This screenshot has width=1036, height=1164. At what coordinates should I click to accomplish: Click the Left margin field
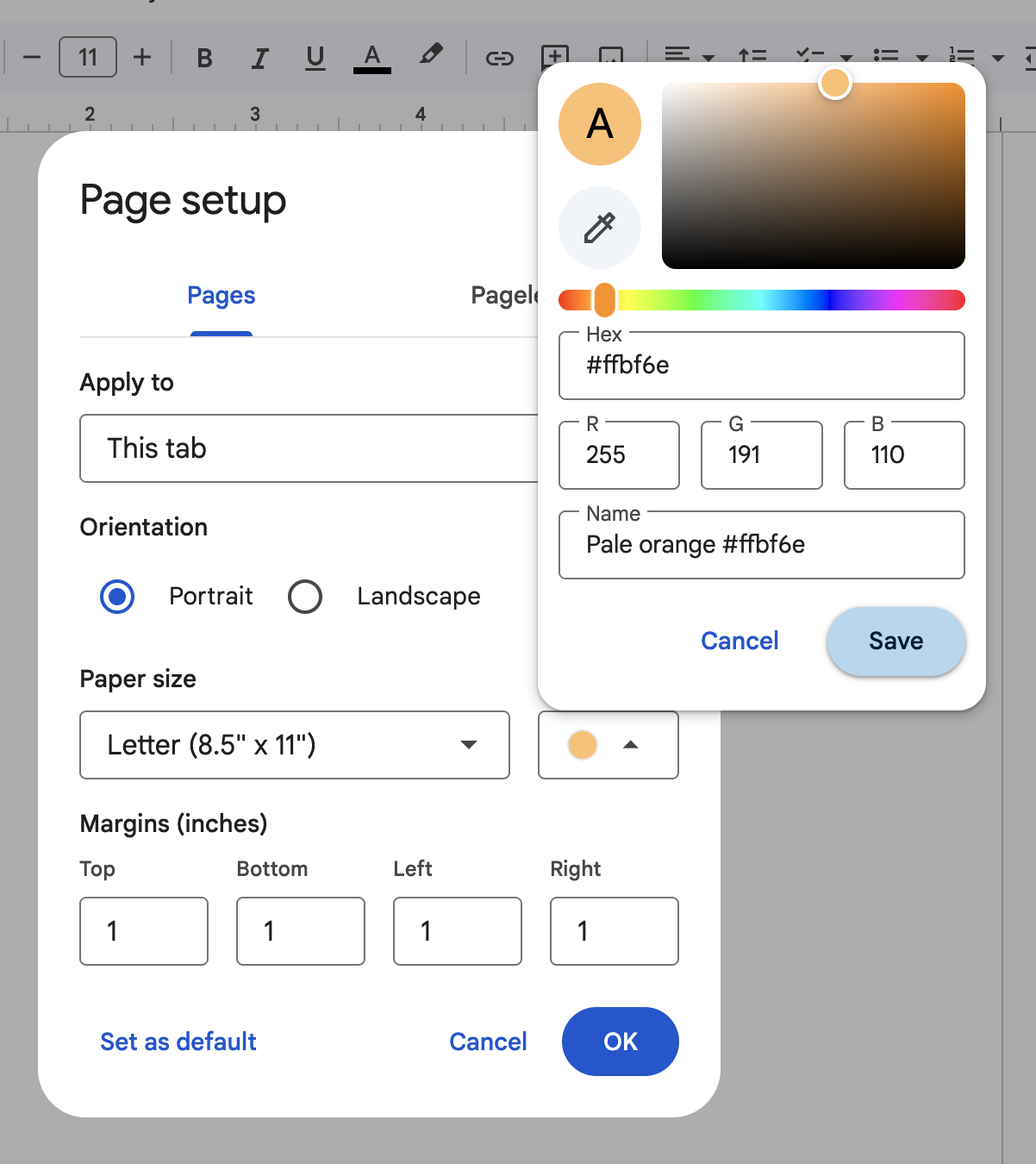458,931
